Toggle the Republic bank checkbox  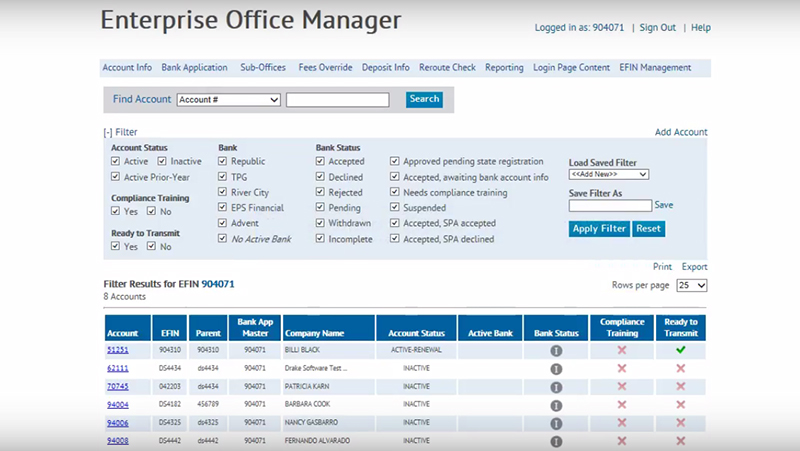pyautogui.click(x=223, y=161)
